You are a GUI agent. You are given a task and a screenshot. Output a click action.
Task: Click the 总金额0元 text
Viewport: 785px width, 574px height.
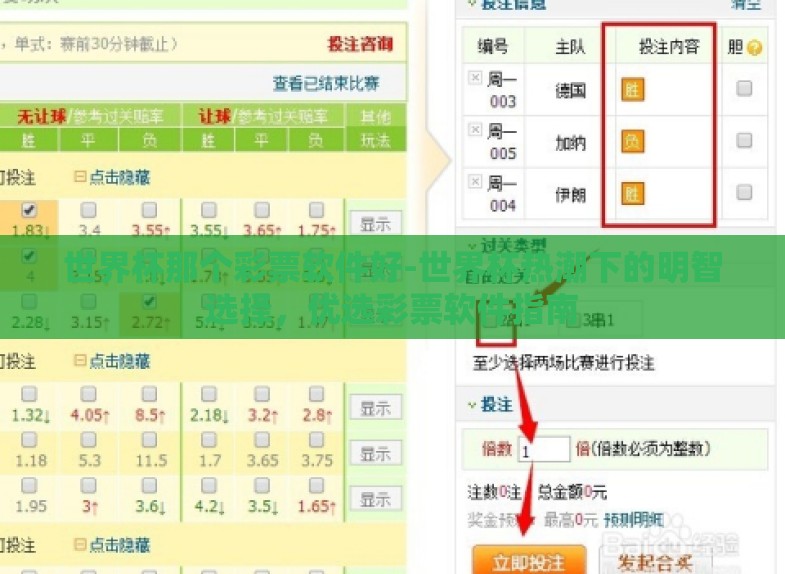[572, 492]
